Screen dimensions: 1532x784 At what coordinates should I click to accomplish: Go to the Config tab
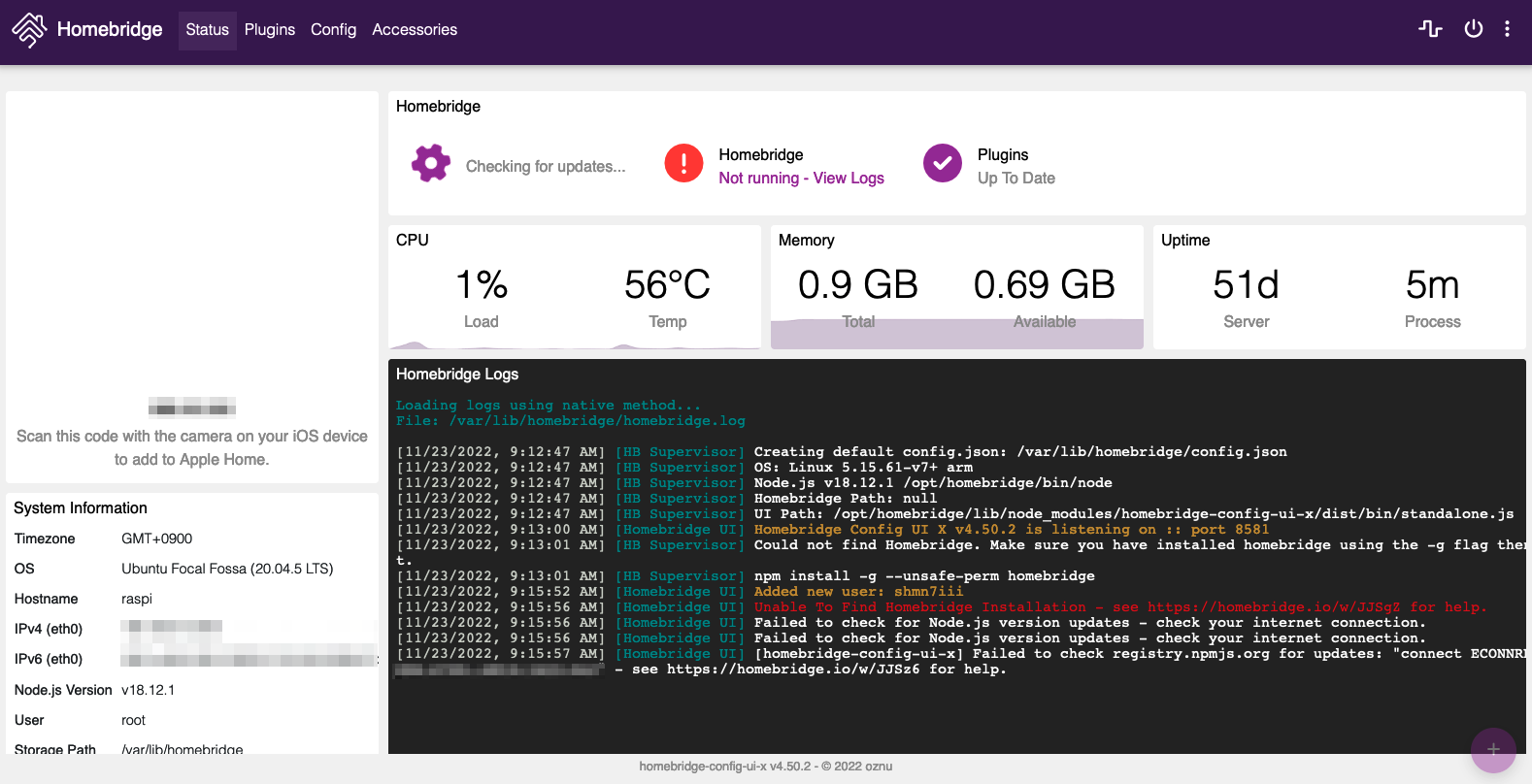333,30
